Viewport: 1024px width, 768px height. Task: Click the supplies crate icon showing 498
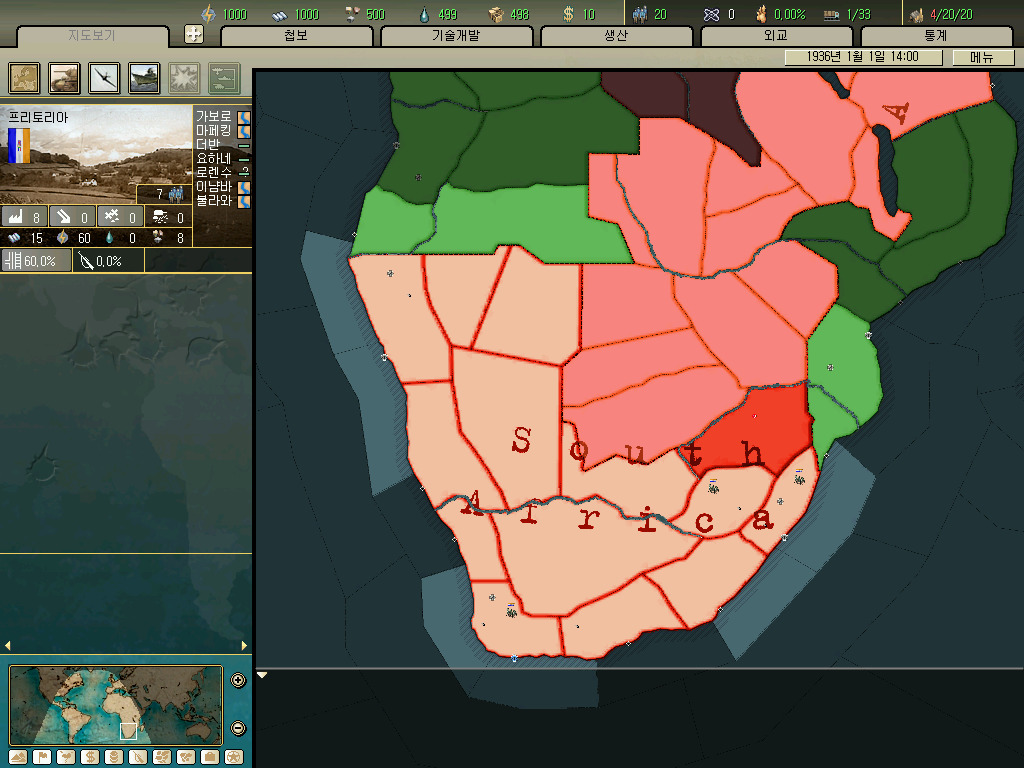(496, 14)
